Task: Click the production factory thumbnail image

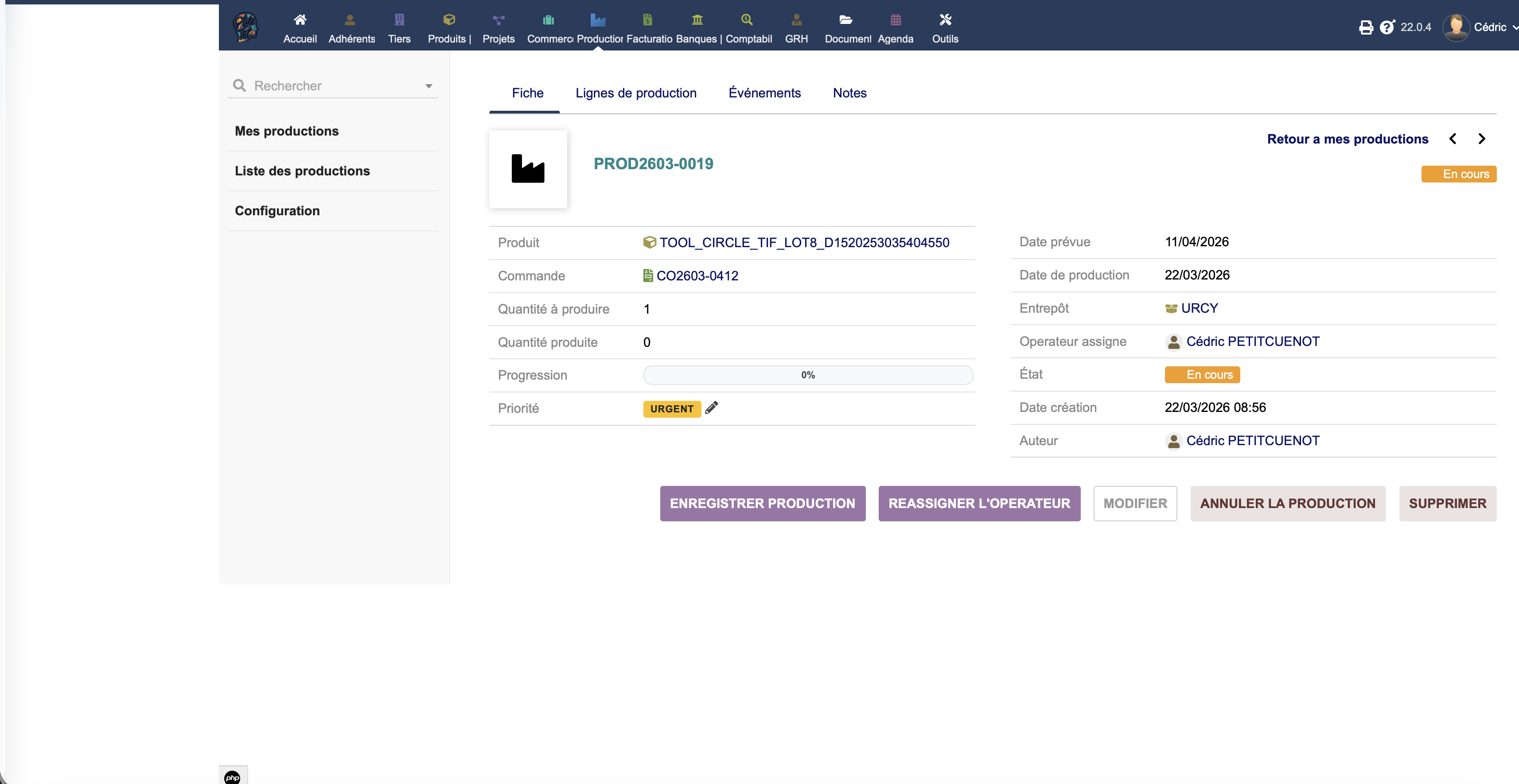Action: [x=528, y=169]
